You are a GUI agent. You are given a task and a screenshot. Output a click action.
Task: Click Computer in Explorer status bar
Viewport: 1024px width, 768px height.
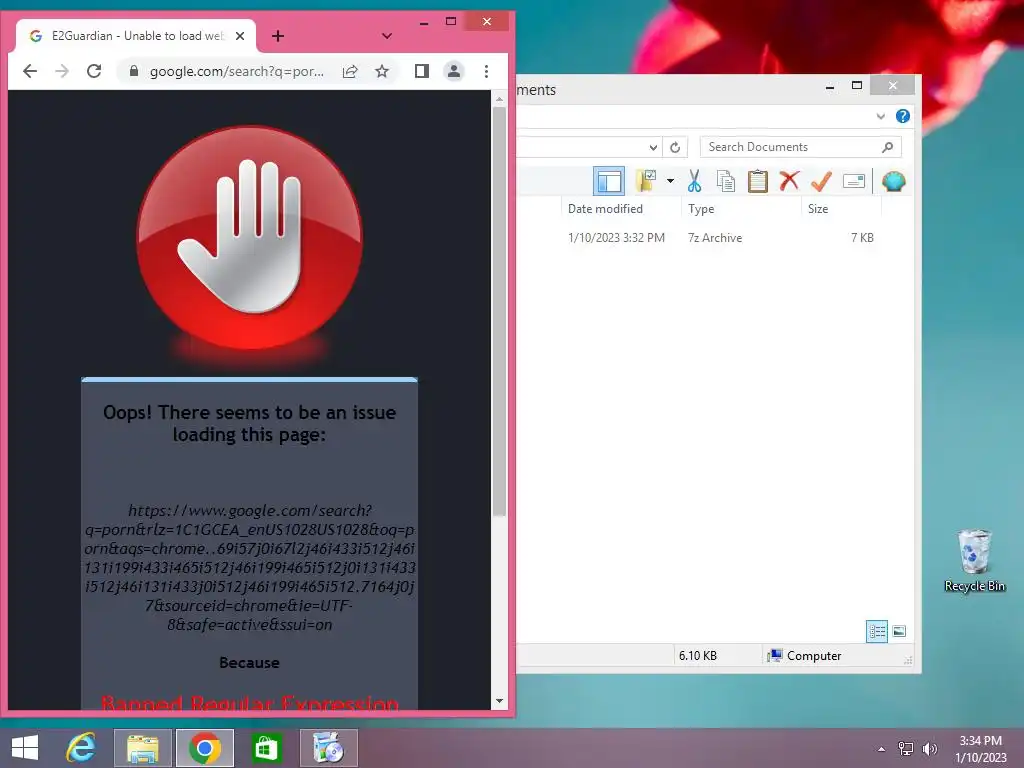805,656
